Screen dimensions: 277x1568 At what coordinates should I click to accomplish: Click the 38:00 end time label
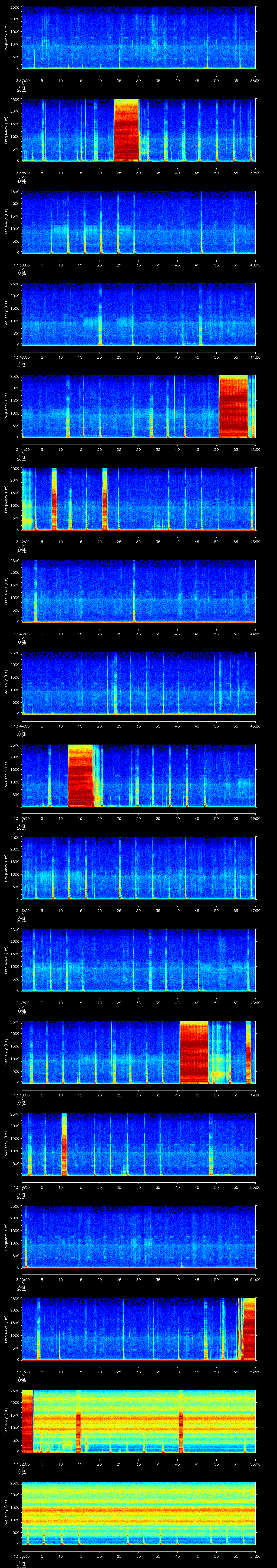pyautogui.click(x=255, y=80)
